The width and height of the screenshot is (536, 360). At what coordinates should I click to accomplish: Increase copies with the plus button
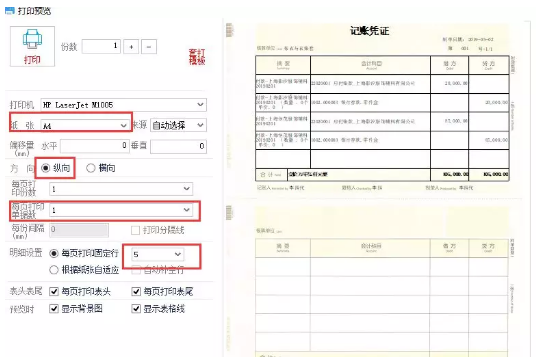pos(131,47)
